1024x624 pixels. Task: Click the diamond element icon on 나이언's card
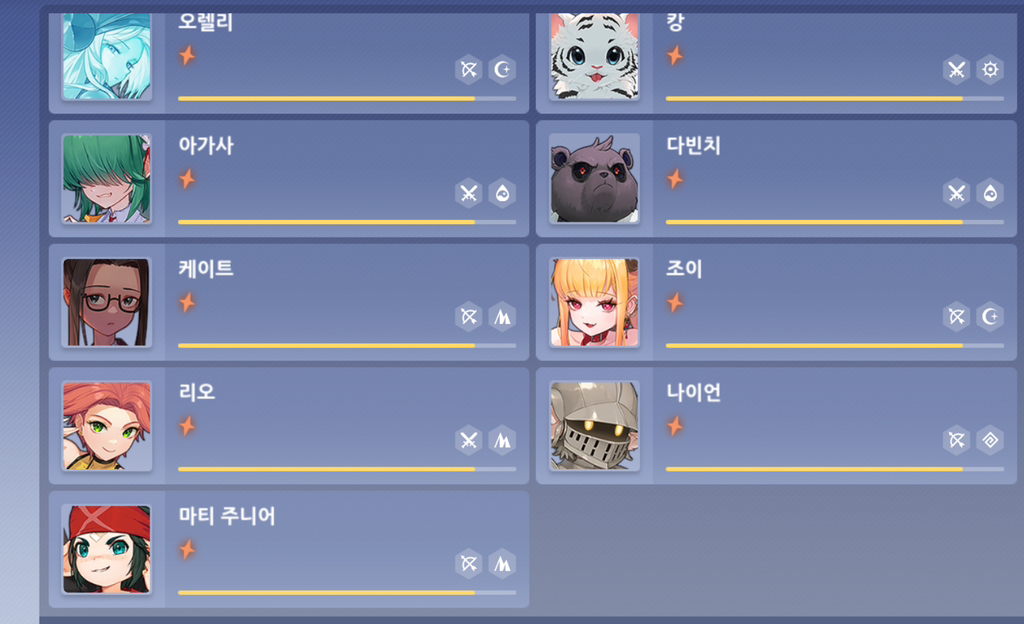pos(990,440)
